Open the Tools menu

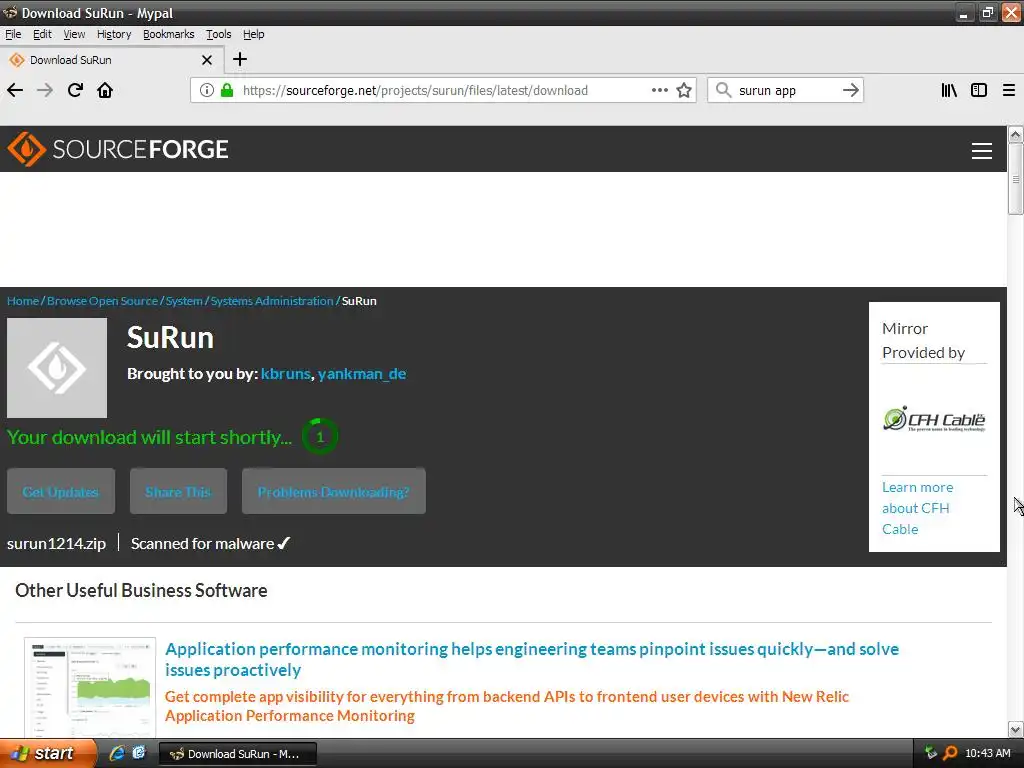218,34
